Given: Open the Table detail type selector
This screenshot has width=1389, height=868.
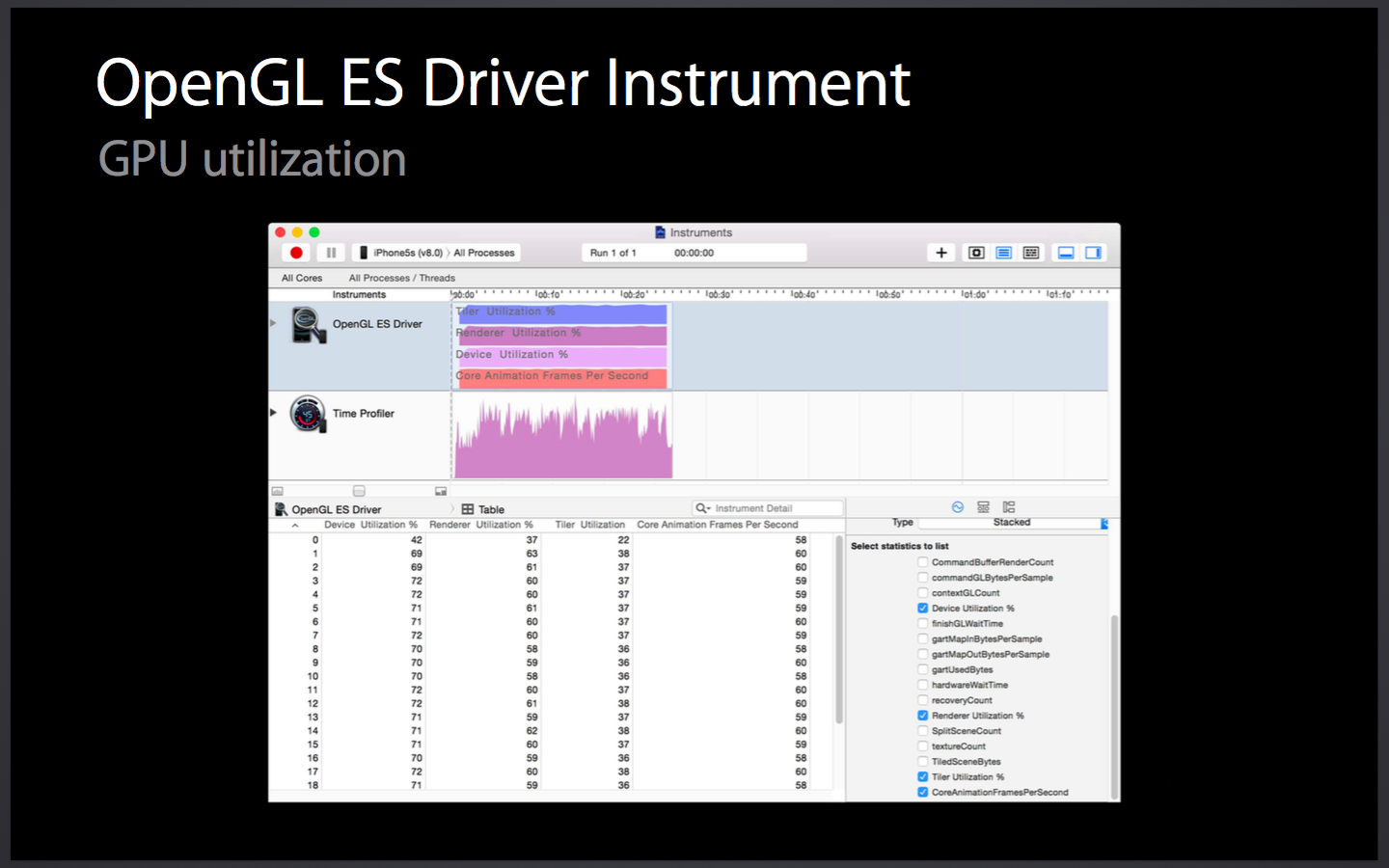Looking at the screenshot, I should point(483,509).
